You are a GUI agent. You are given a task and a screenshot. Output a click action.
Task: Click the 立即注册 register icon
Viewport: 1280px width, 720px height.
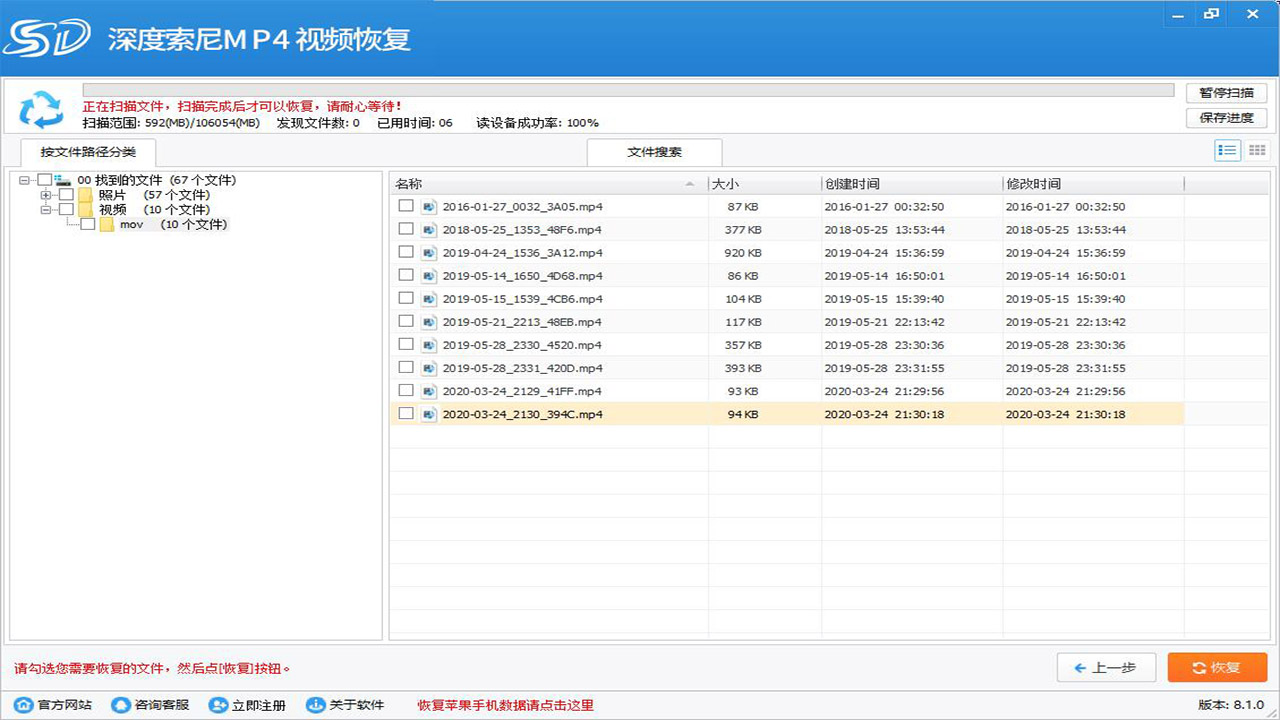[x=218, y=704]
